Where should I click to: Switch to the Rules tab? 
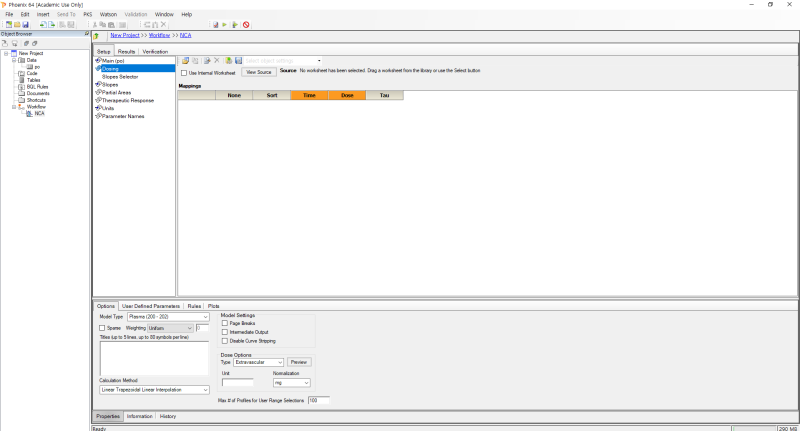point(194,306)
